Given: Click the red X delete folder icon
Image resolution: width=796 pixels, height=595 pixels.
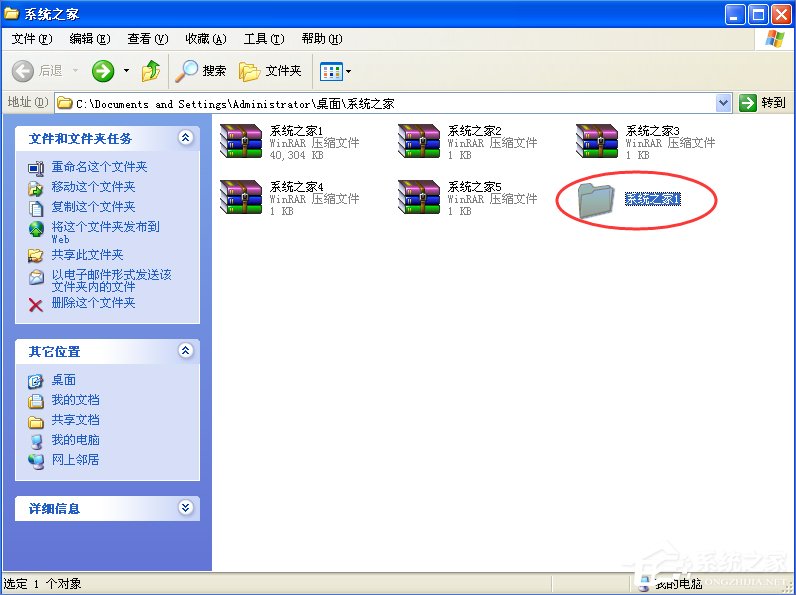Looking at the screenshot, I should click(x=36, y=305).
